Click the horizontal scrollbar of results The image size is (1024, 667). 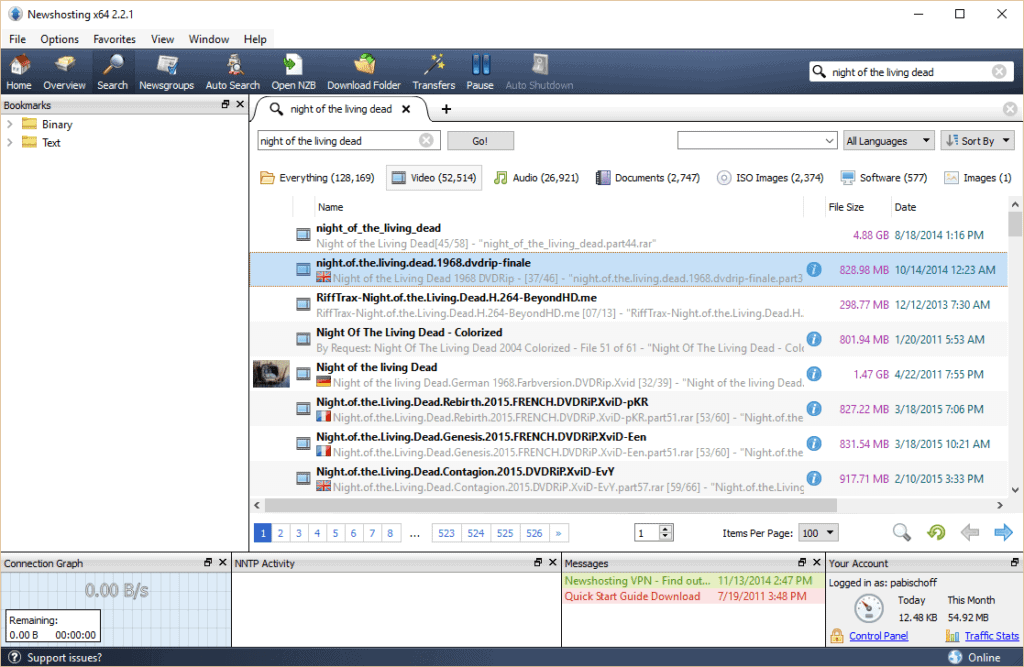click(x=551, y=505)
